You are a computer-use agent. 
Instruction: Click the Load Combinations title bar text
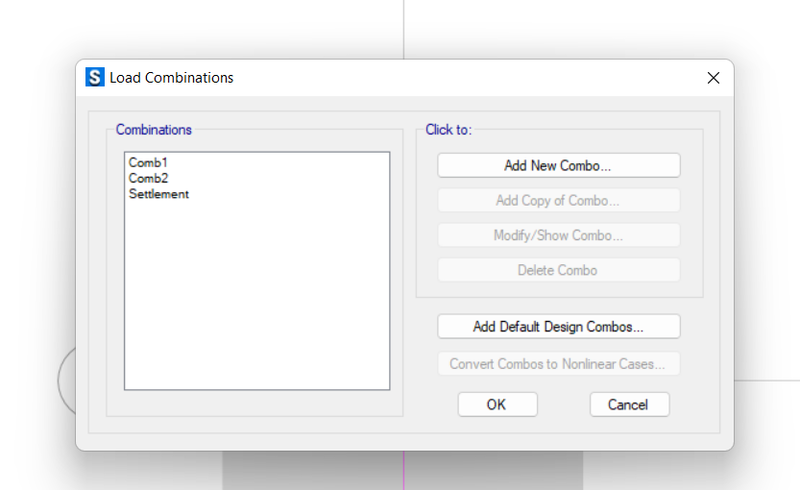click(x=171, y=77)
